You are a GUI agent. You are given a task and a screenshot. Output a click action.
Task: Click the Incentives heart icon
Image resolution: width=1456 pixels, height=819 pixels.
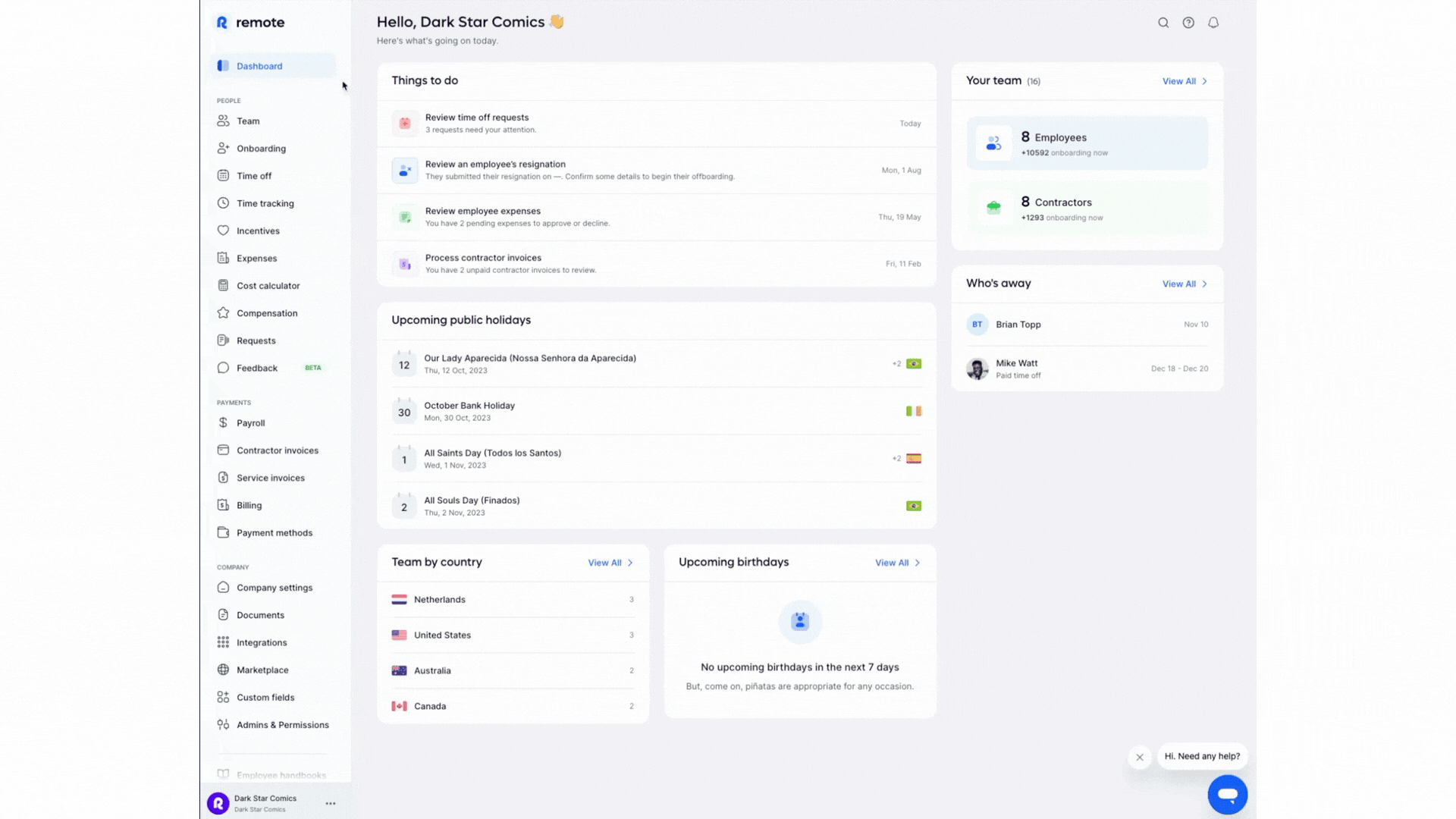coord(223,231)
